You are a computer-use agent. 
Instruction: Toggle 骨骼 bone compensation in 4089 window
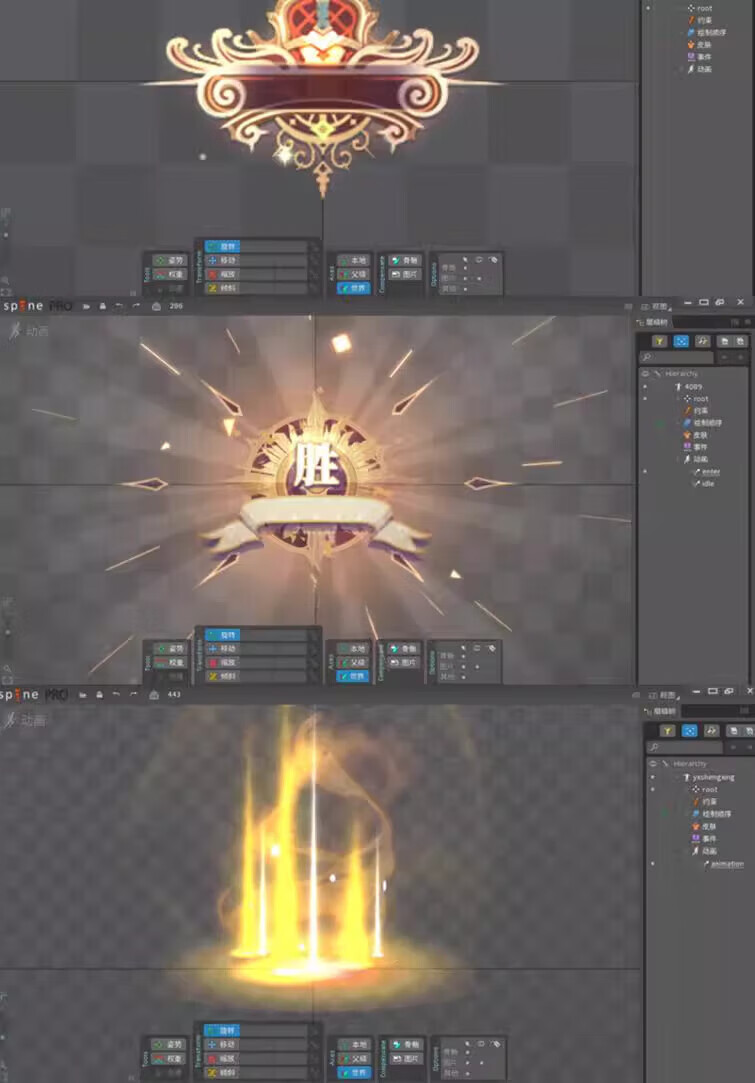point(404,649)
